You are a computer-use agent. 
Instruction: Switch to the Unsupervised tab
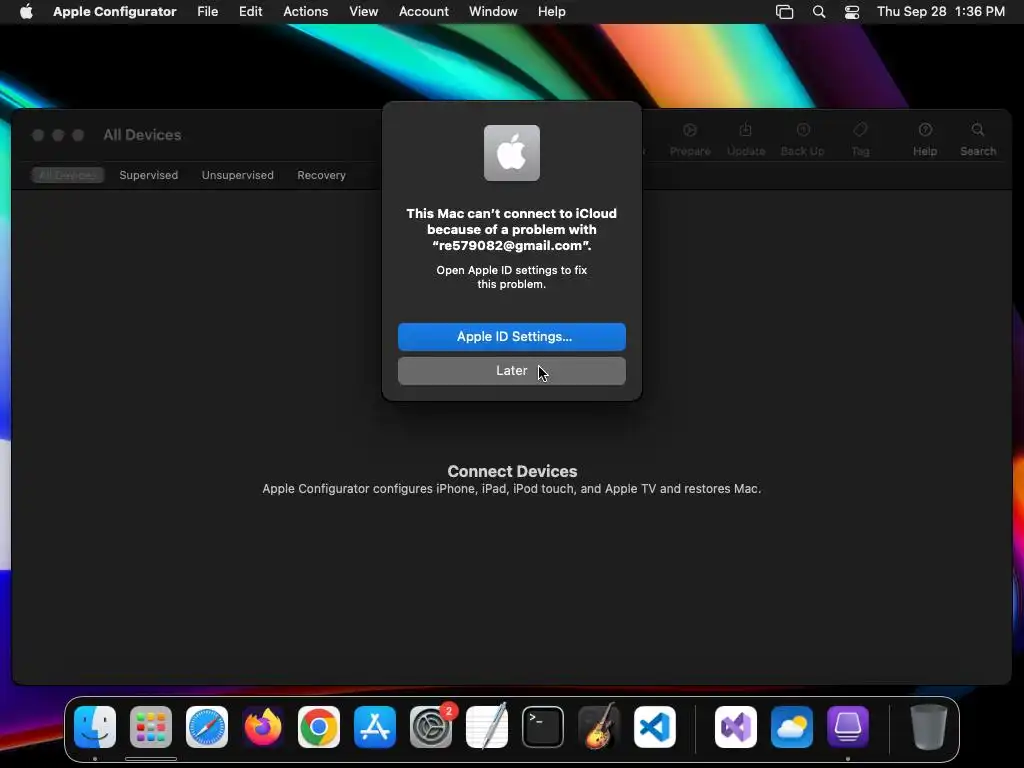coord(238,175)
